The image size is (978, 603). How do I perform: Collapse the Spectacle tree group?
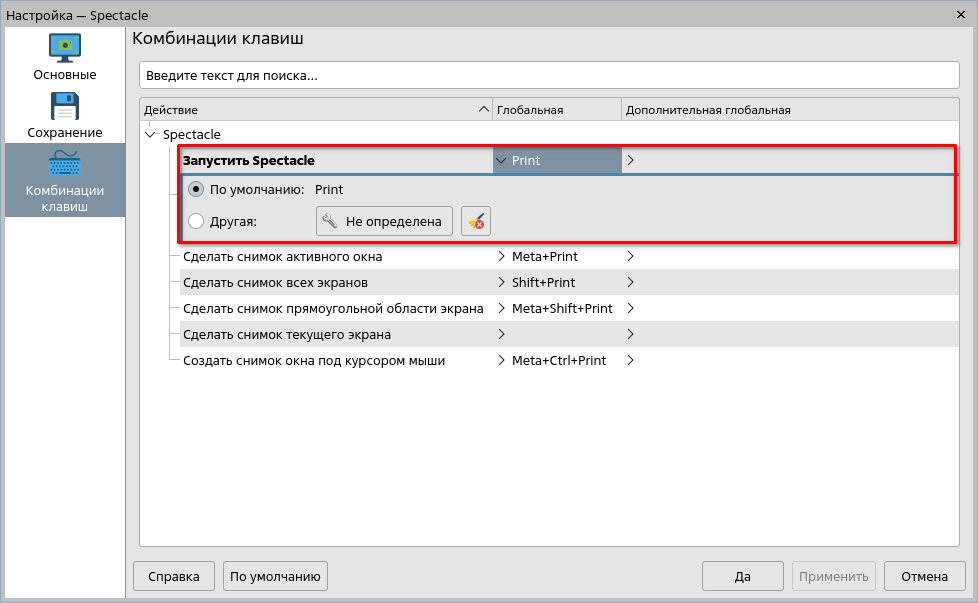tap(151, 134)
